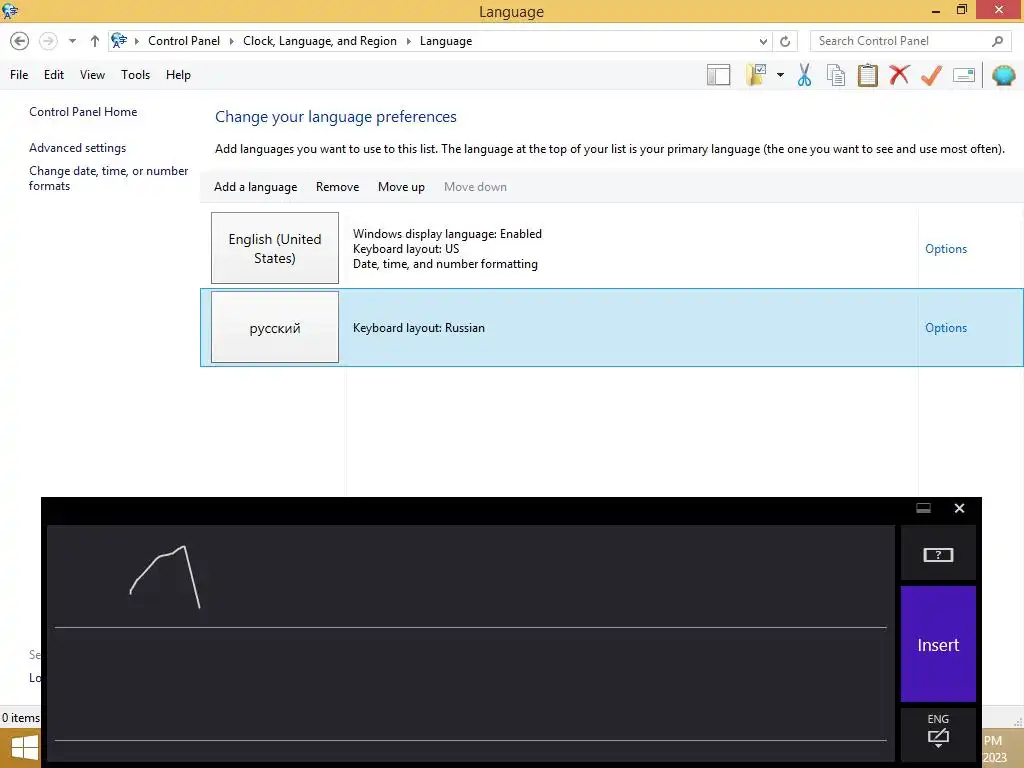Expand arrow after Clock, Language, and Region
Image resolution: width=1024 pixels, height=768 pixels.
[x=408, y=41]
